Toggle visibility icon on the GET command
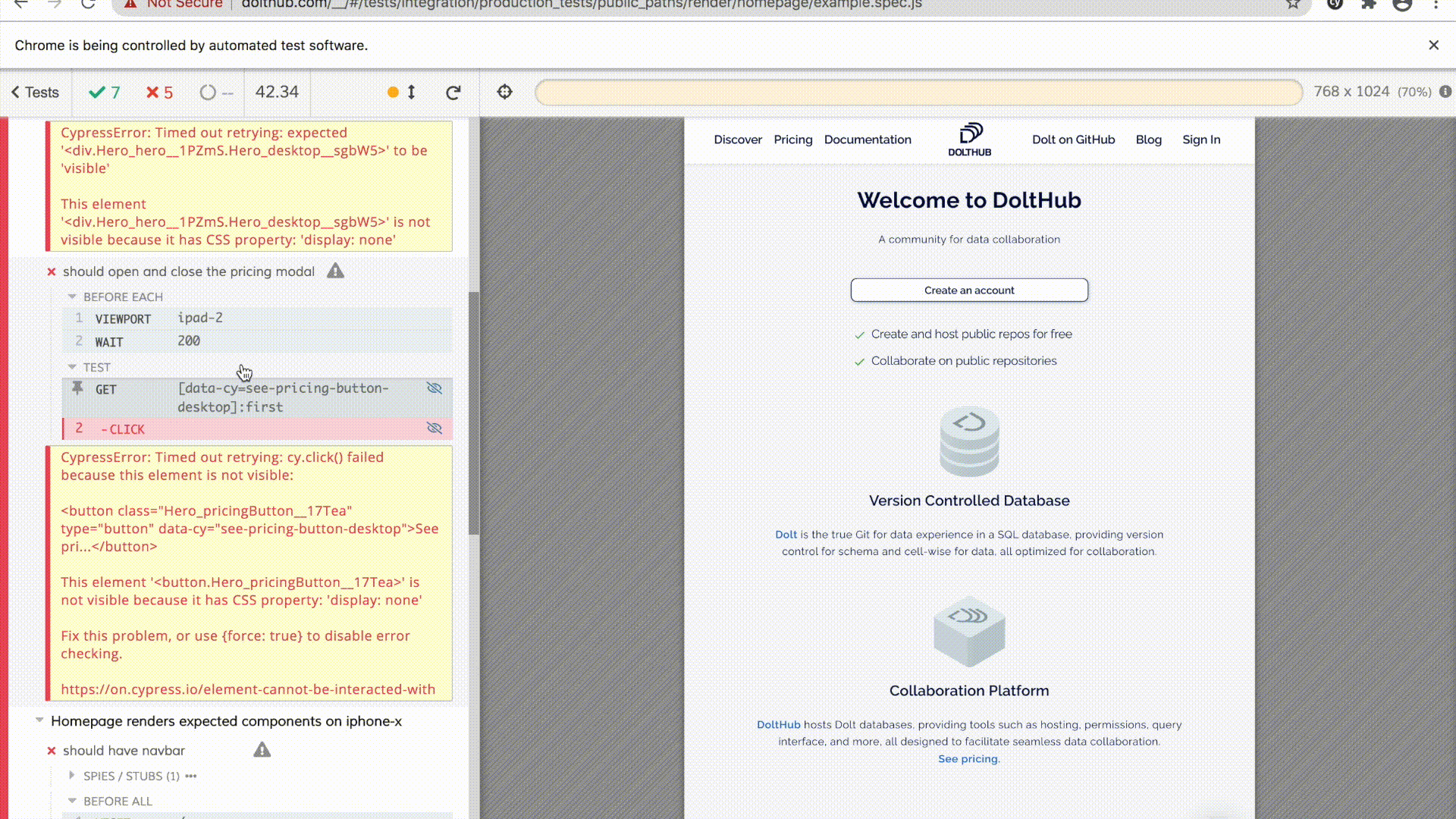The height and width of the screenshot is (819, 1456). tap(435, 388)
